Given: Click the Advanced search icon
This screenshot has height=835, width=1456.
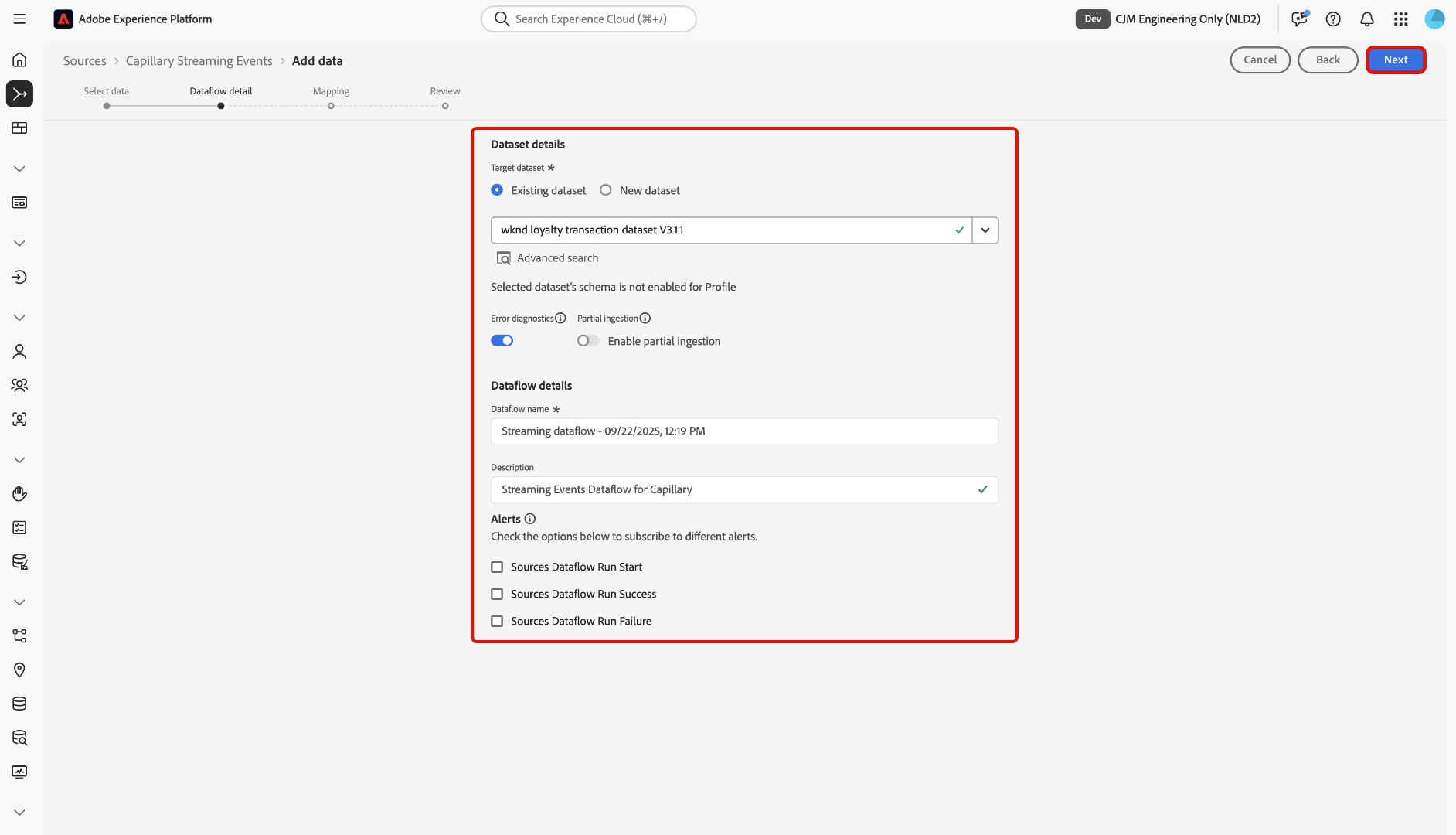Looking at the screenshot, I should click(504, 258).
